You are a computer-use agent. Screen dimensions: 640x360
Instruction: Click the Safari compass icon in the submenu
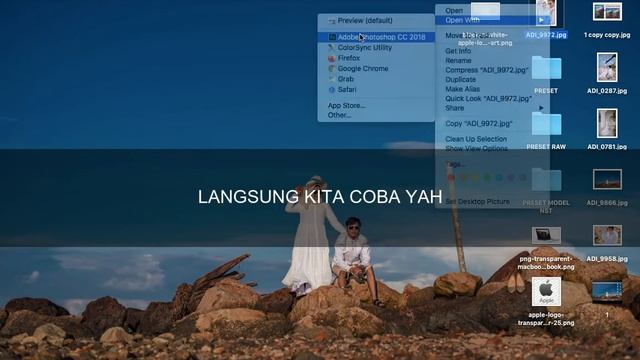coord(332,90)
